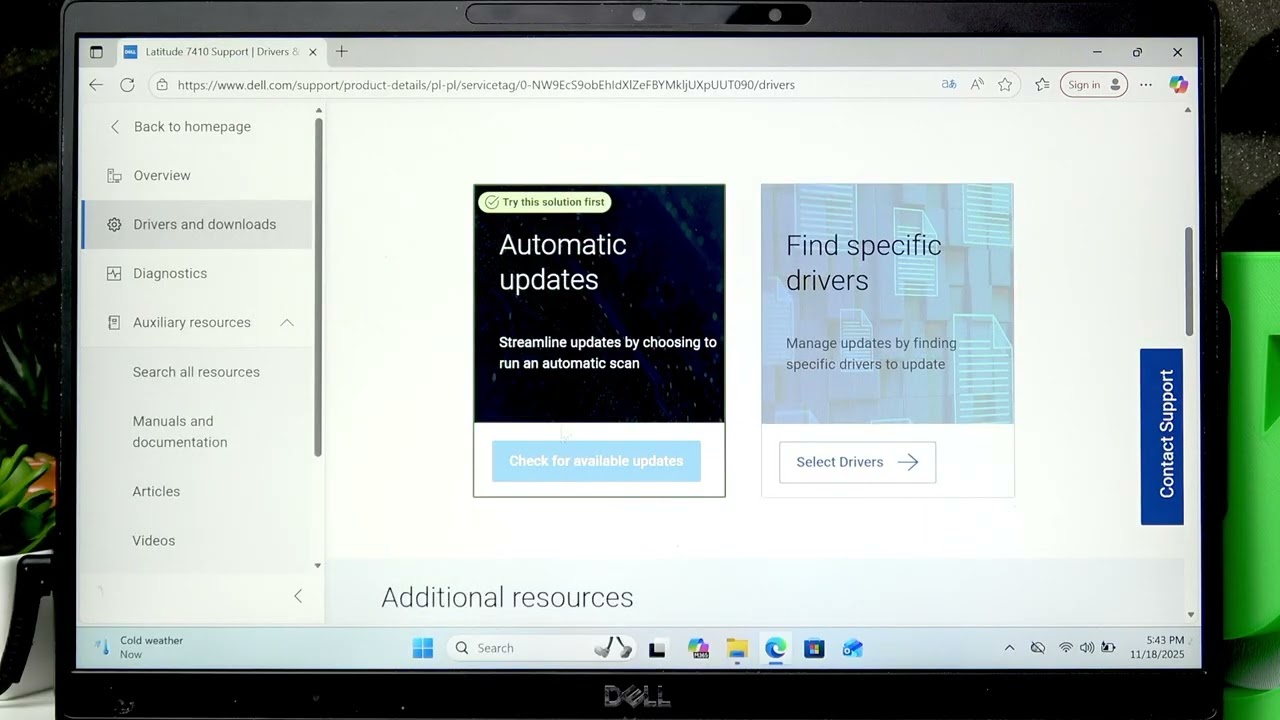Image resolution: width=1280 pixels, height=720 pixels.
Task: Open the Windows Start menu
Action: (x=423, y=649)
